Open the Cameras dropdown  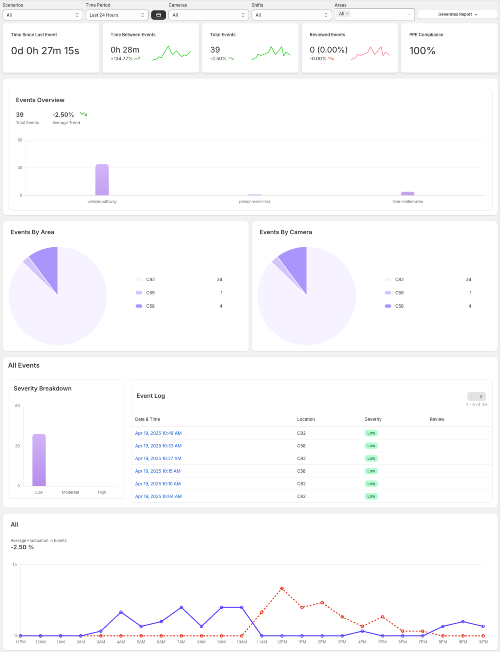[208, 15]
